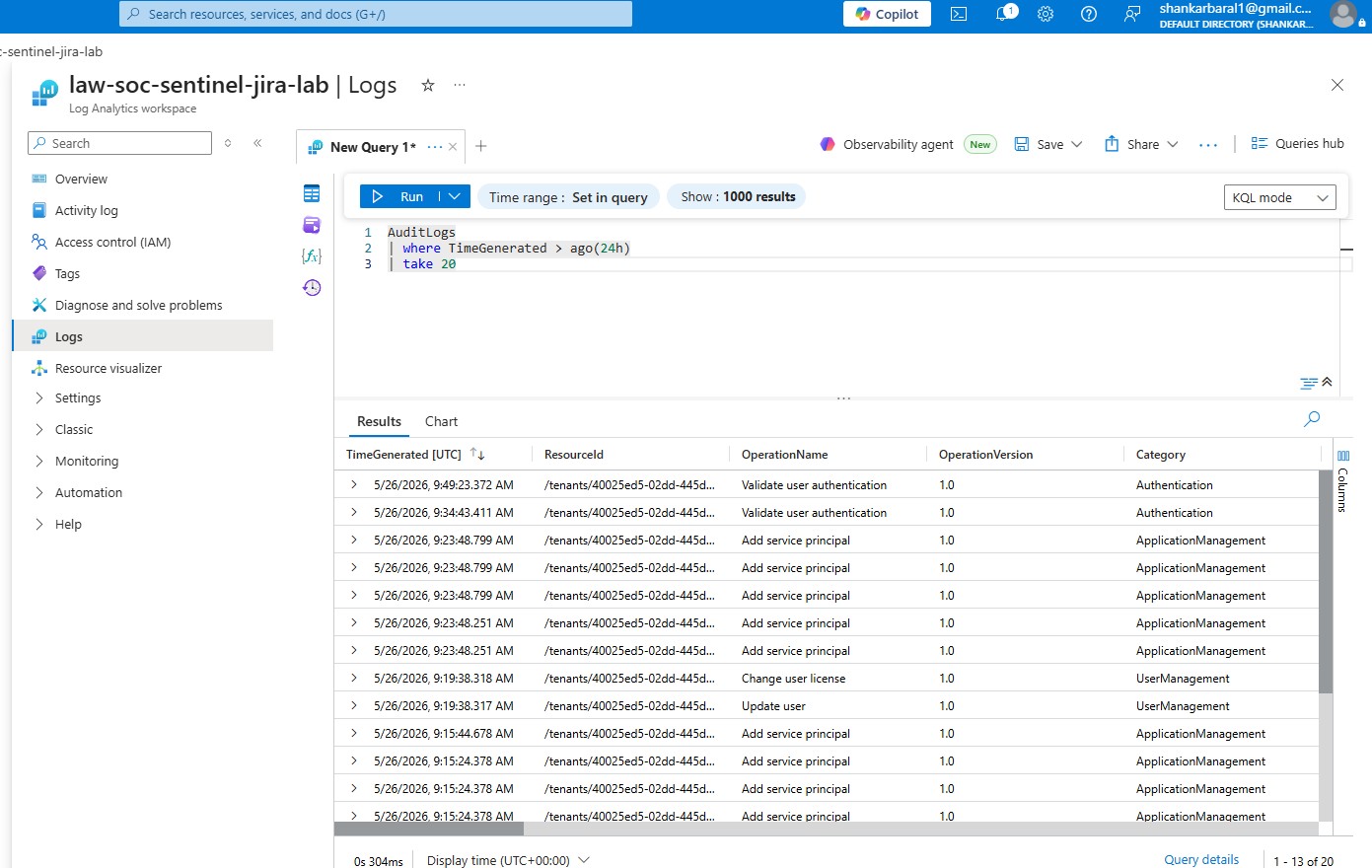Open the Functions fx panel icon
The width and height of the screenshot is (1372, 868).
(x=312, y=256)
